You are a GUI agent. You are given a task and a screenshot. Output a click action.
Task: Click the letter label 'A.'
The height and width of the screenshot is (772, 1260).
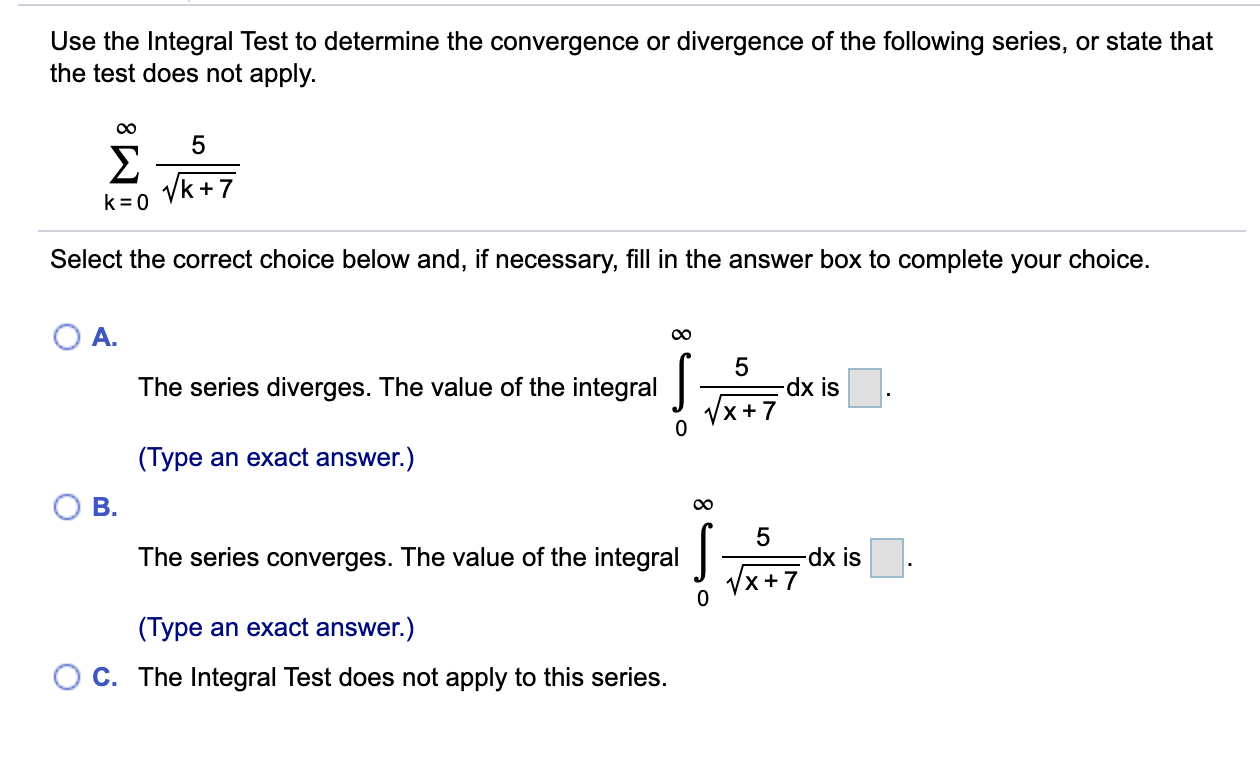[x=104, y=338]
